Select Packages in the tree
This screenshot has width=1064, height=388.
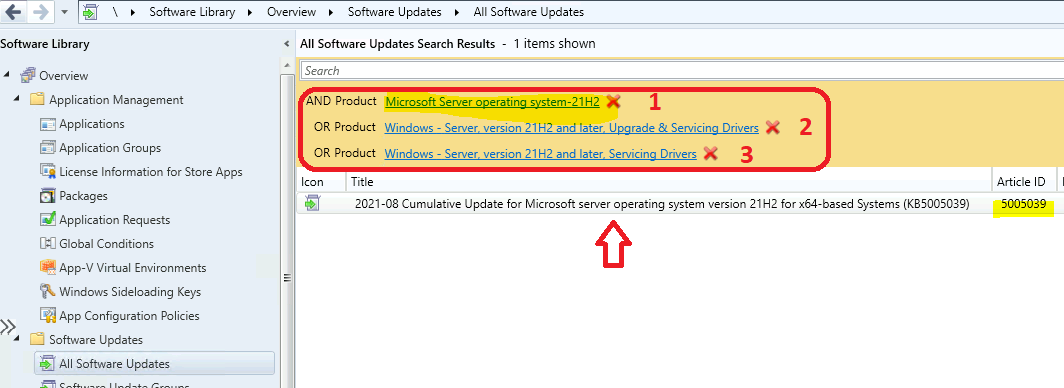83,196
